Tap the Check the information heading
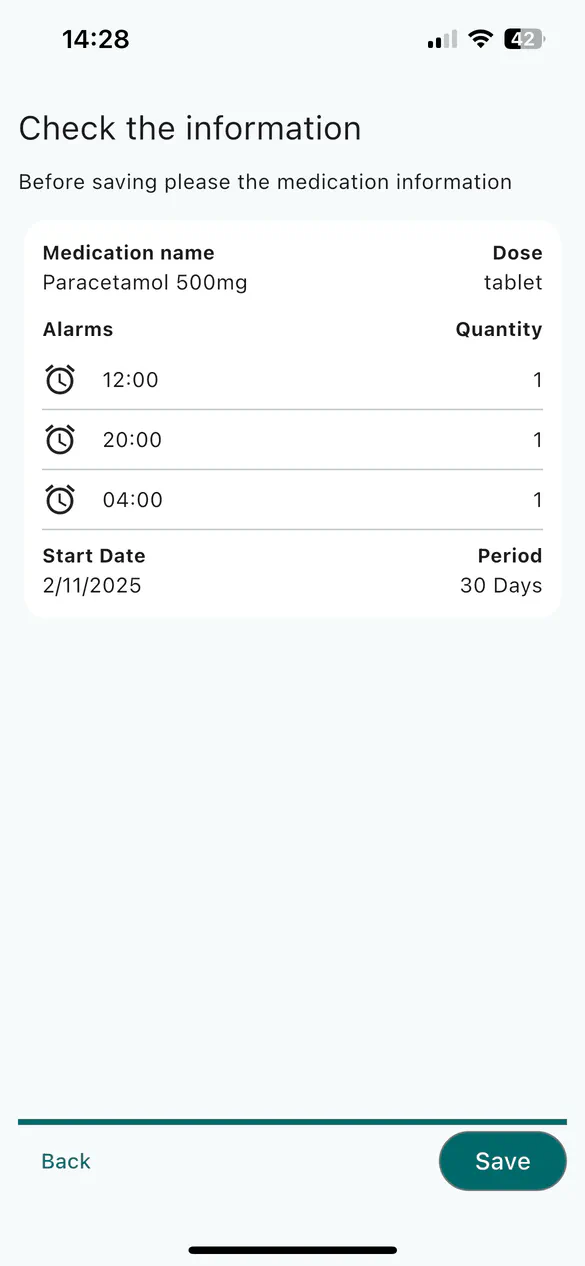Viewport: 585px width, 1266px height. (x=190, y=129)
